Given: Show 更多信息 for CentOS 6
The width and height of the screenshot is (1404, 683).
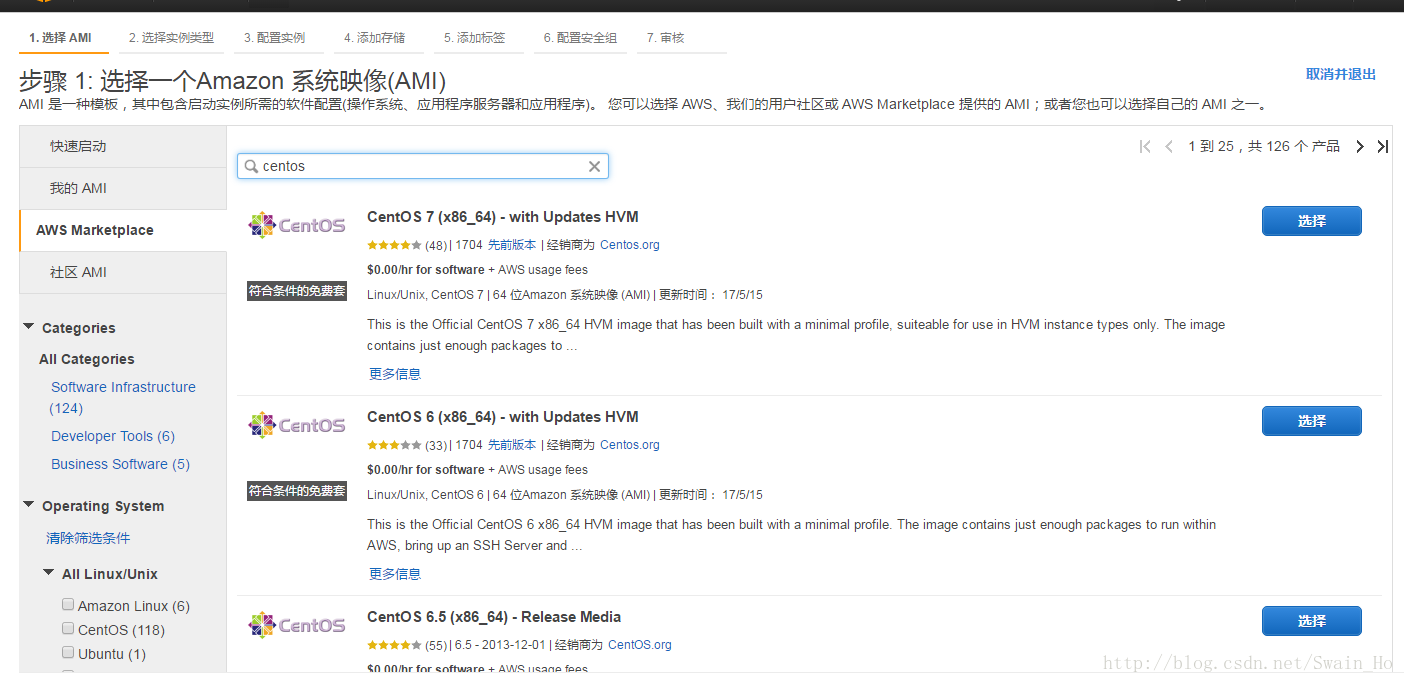Looking at the screenshot, I should point(395,574).
